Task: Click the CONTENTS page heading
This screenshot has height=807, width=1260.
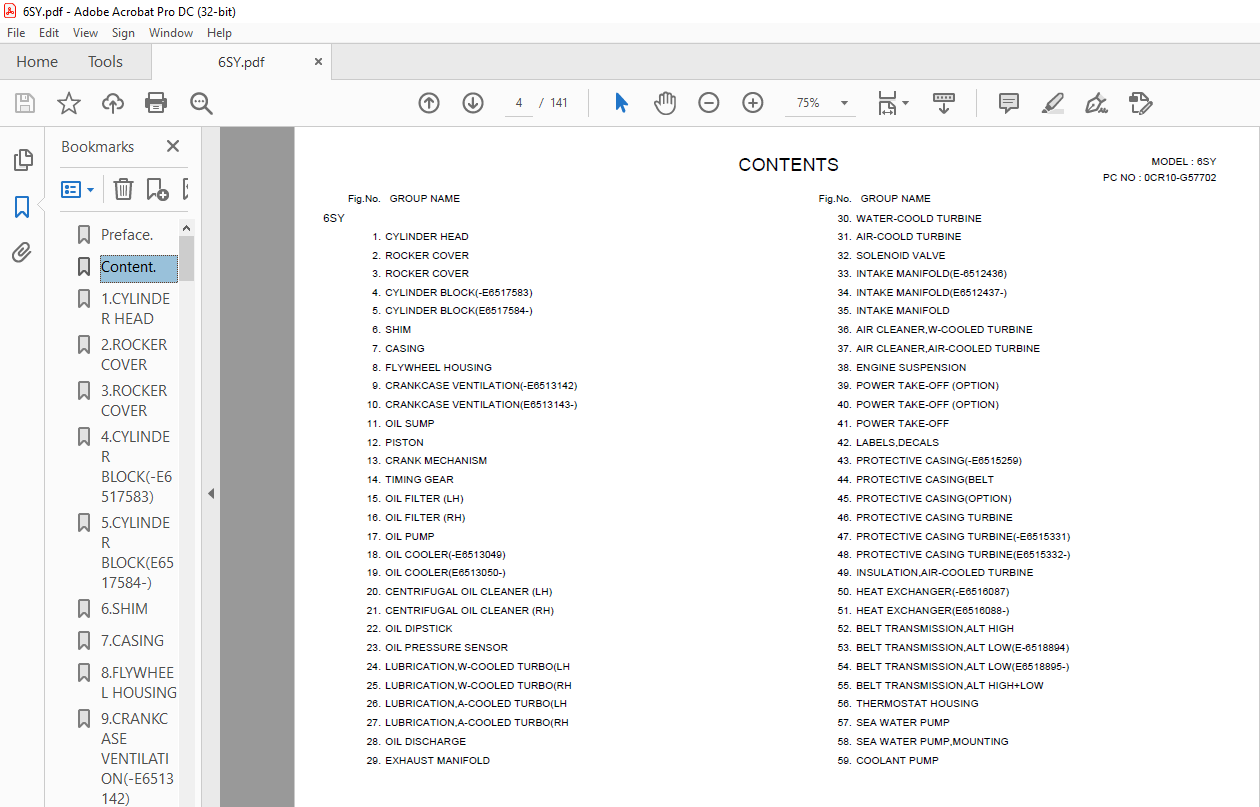Action: pyautogui.click(x=788, y=165)
